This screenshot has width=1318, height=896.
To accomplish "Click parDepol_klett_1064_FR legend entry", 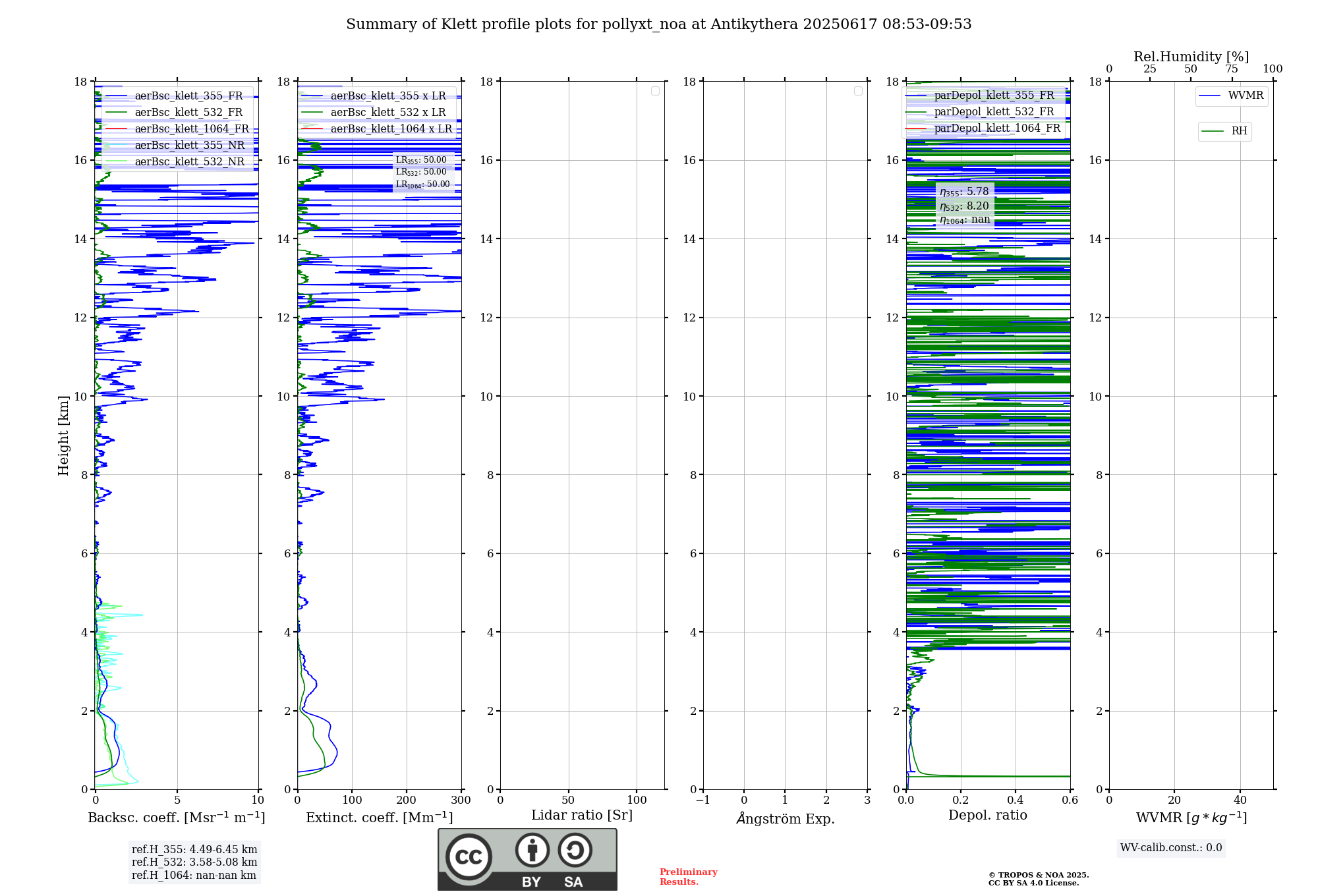I will coord(983,128).
